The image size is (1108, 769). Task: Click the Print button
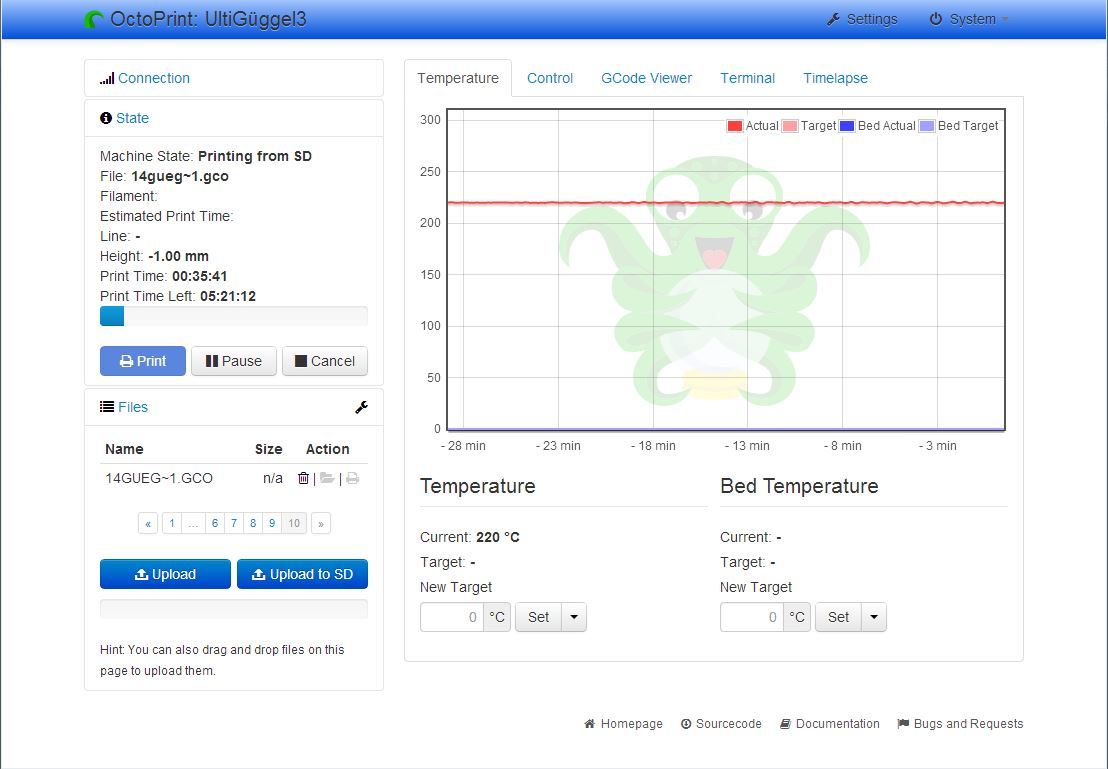[x=143, y=361]
